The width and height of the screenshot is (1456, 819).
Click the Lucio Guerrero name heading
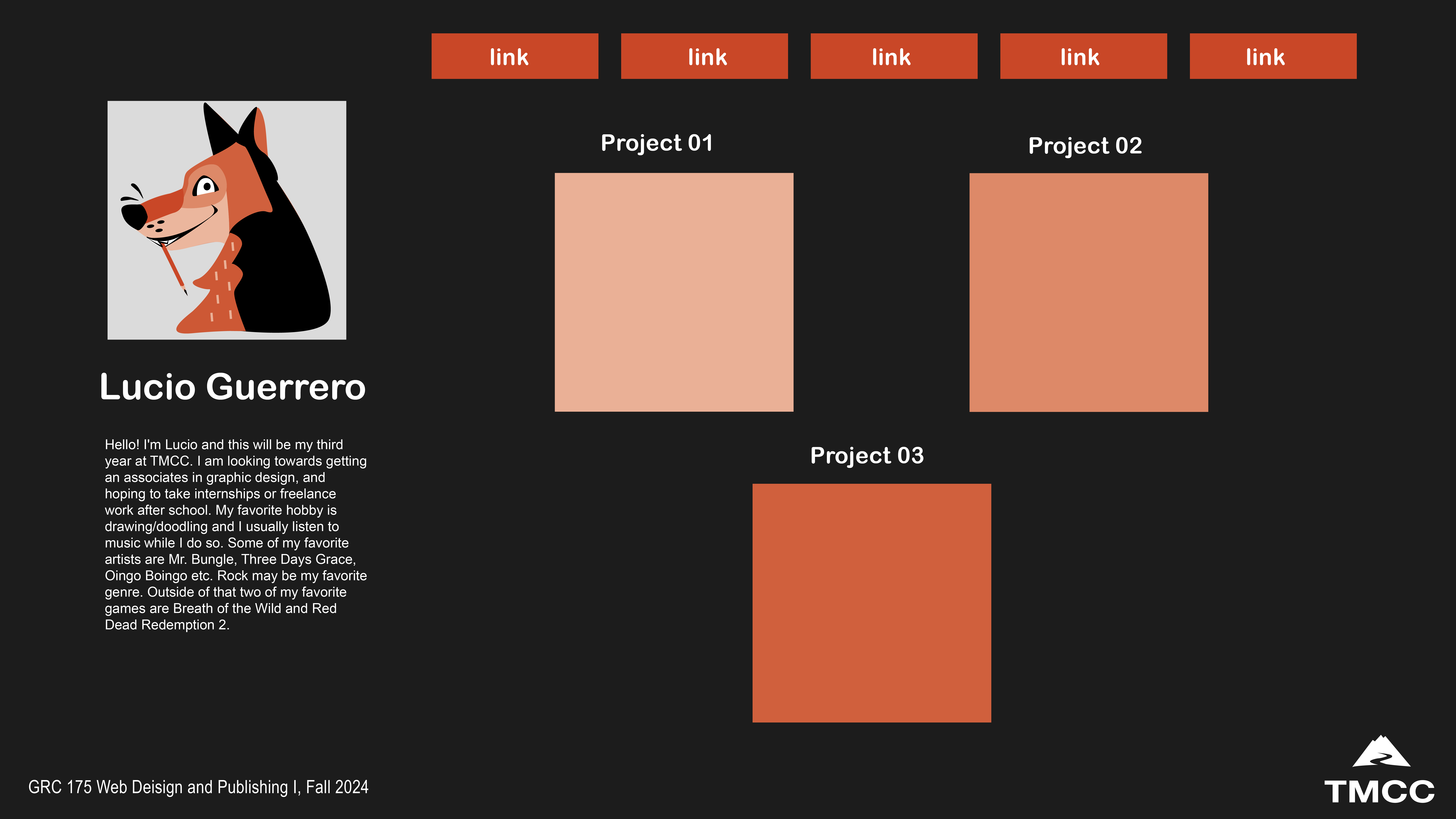point(233,387)
